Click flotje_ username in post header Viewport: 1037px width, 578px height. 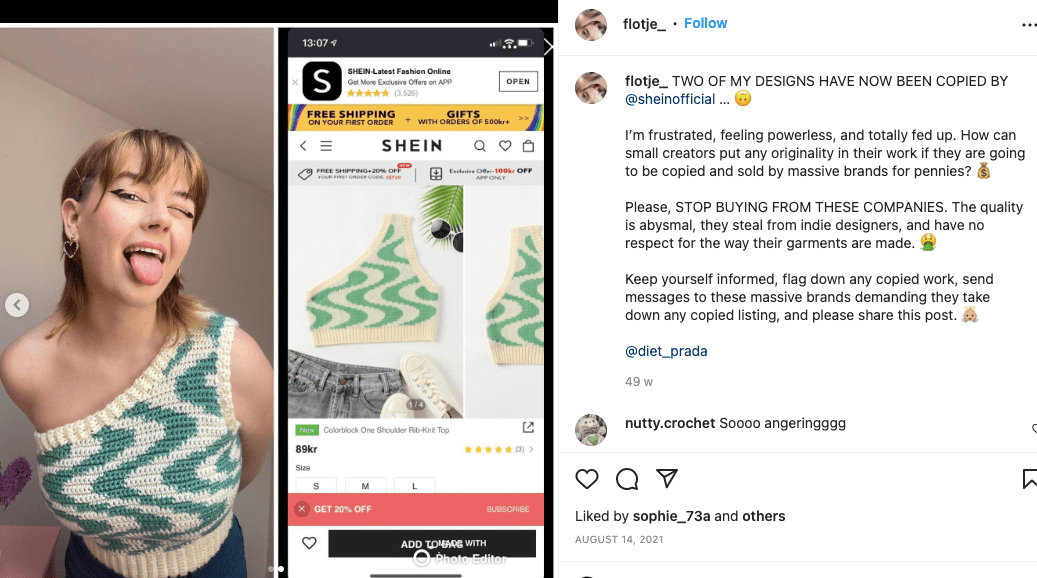pyautogui.click(x=644, y=24)
